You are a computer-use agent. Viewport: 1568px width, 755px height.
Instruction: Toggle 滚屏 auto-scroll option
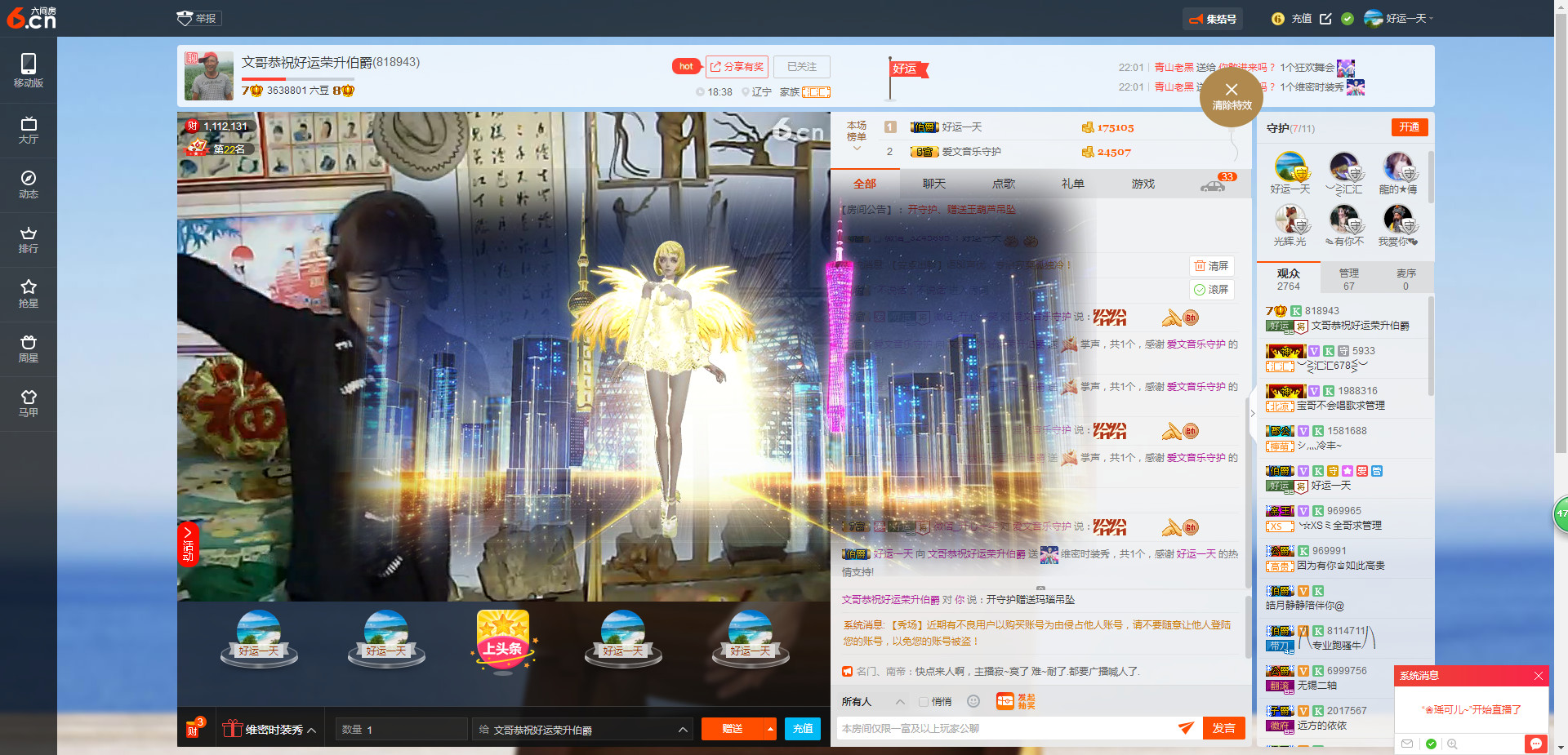click(x=1211, y=290)
